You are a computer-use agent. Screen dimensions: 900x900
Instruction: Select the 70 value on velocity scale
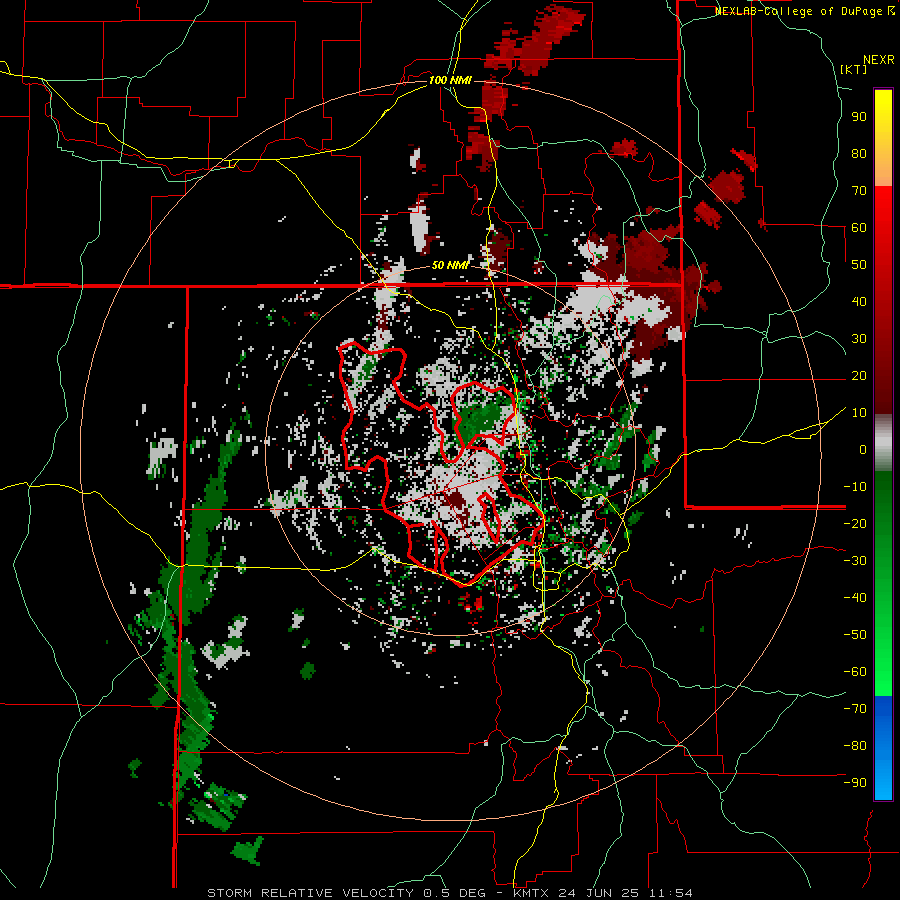click(x=859, y=191)
